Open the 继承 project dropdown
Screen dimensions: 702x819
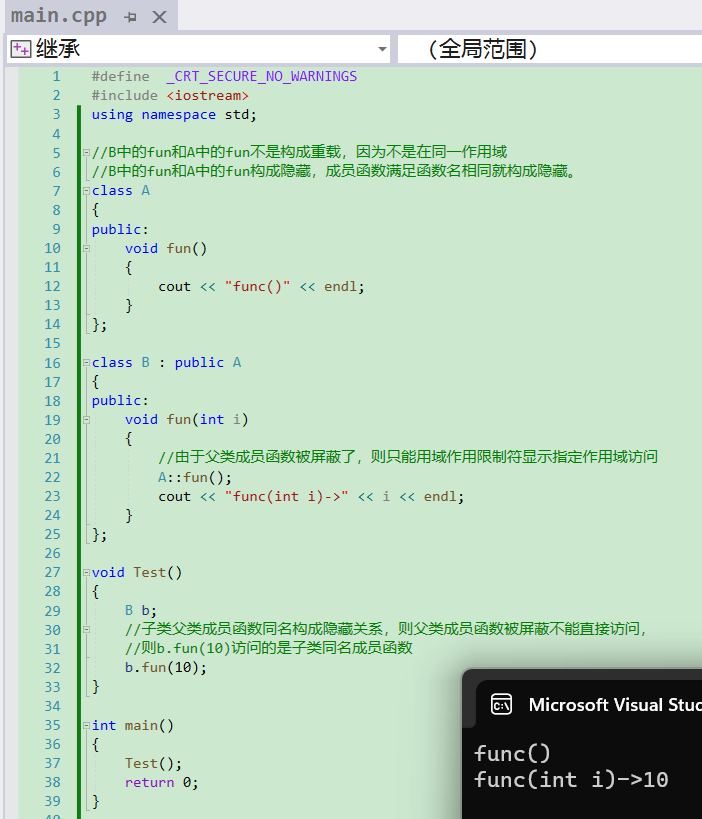pos(382,49)
